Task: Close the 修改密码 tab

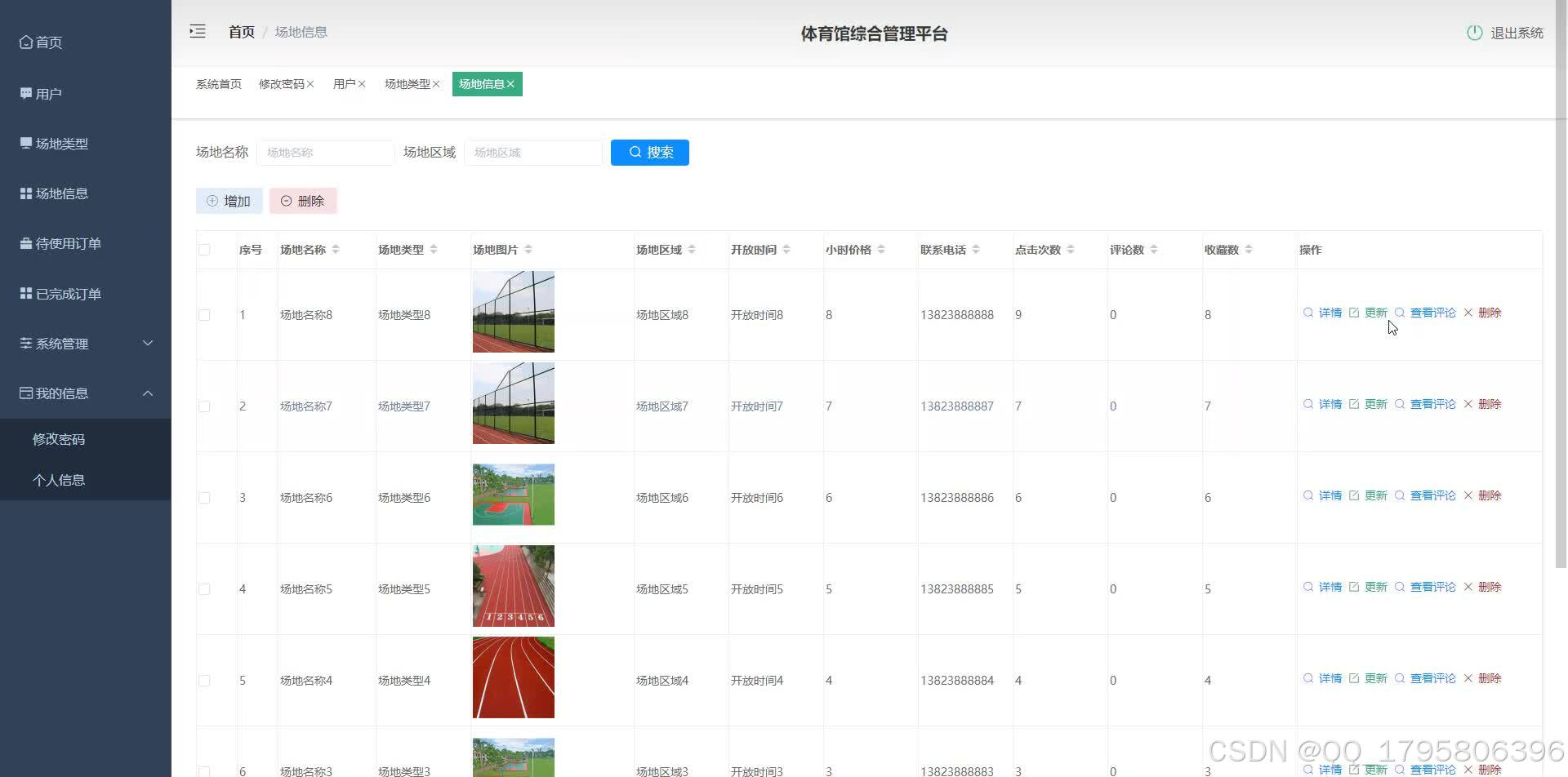Action: pos(310,84)
